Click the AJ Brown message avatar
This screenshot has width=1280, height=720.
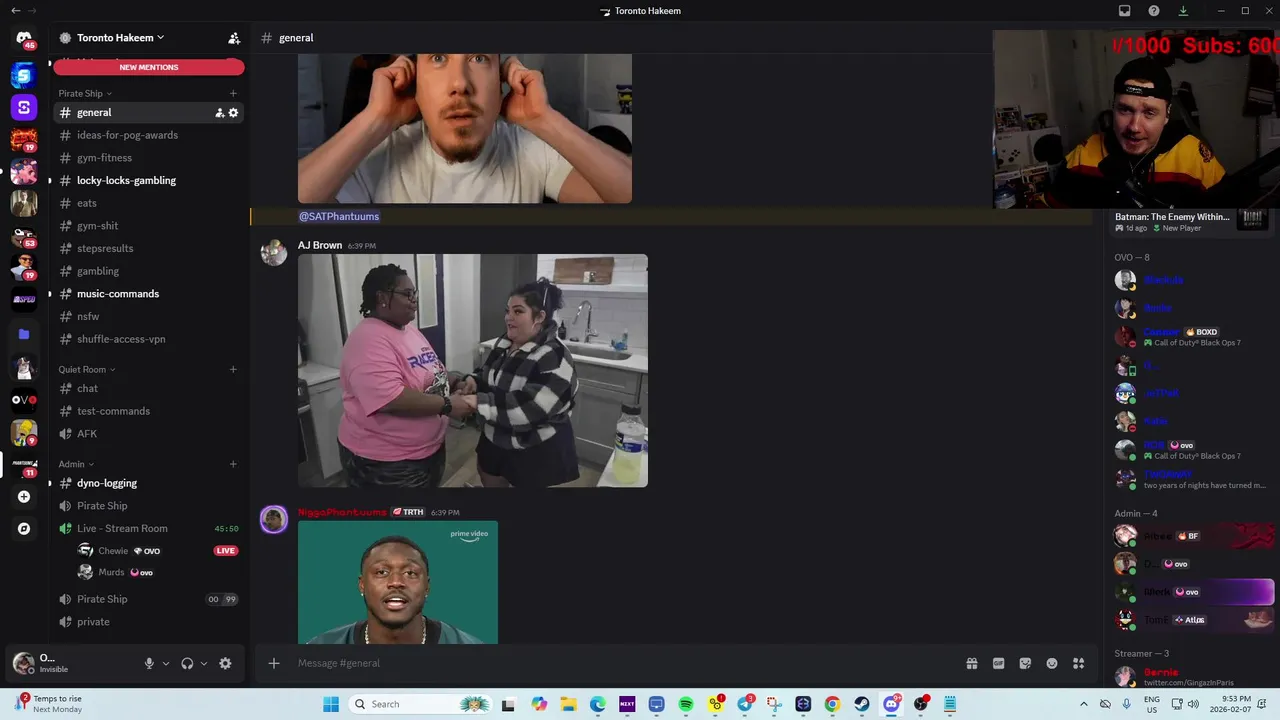(x=274, y=252)
